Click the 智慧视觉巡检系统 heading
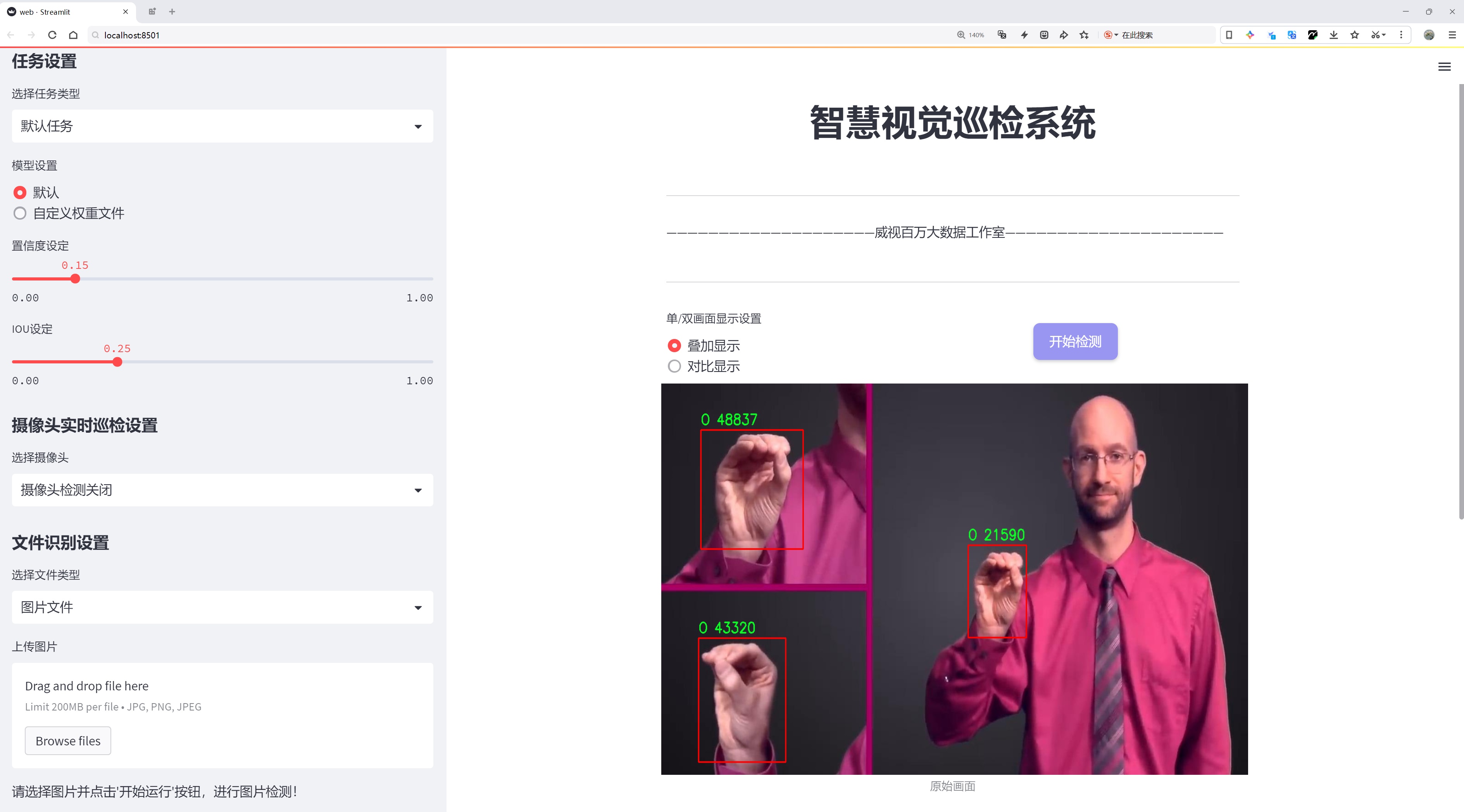Viewport: 1464px width, 812px height. pos(952,123)
